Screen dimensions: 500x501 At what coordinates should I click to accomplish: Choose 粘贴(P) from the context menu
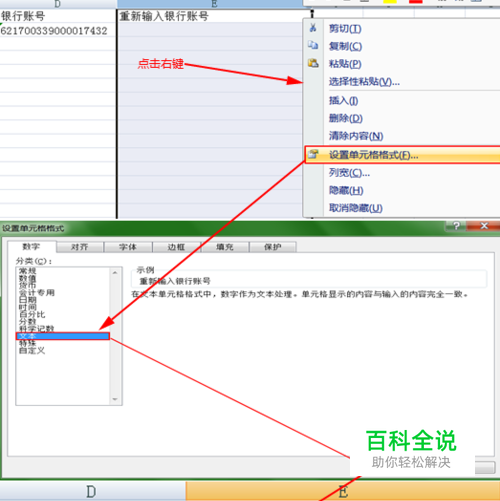coord(345,64)
